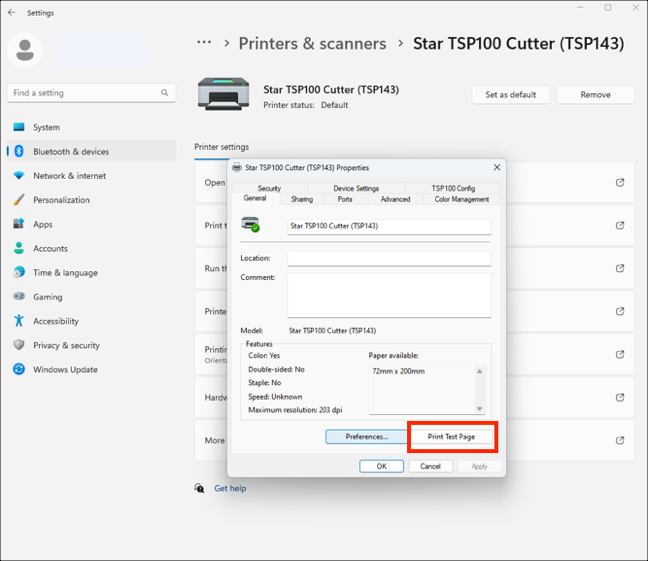Click the 'Printer settings' section heading
The width and height of the screenshot is (648, 561).
click(x=222, y=147)
